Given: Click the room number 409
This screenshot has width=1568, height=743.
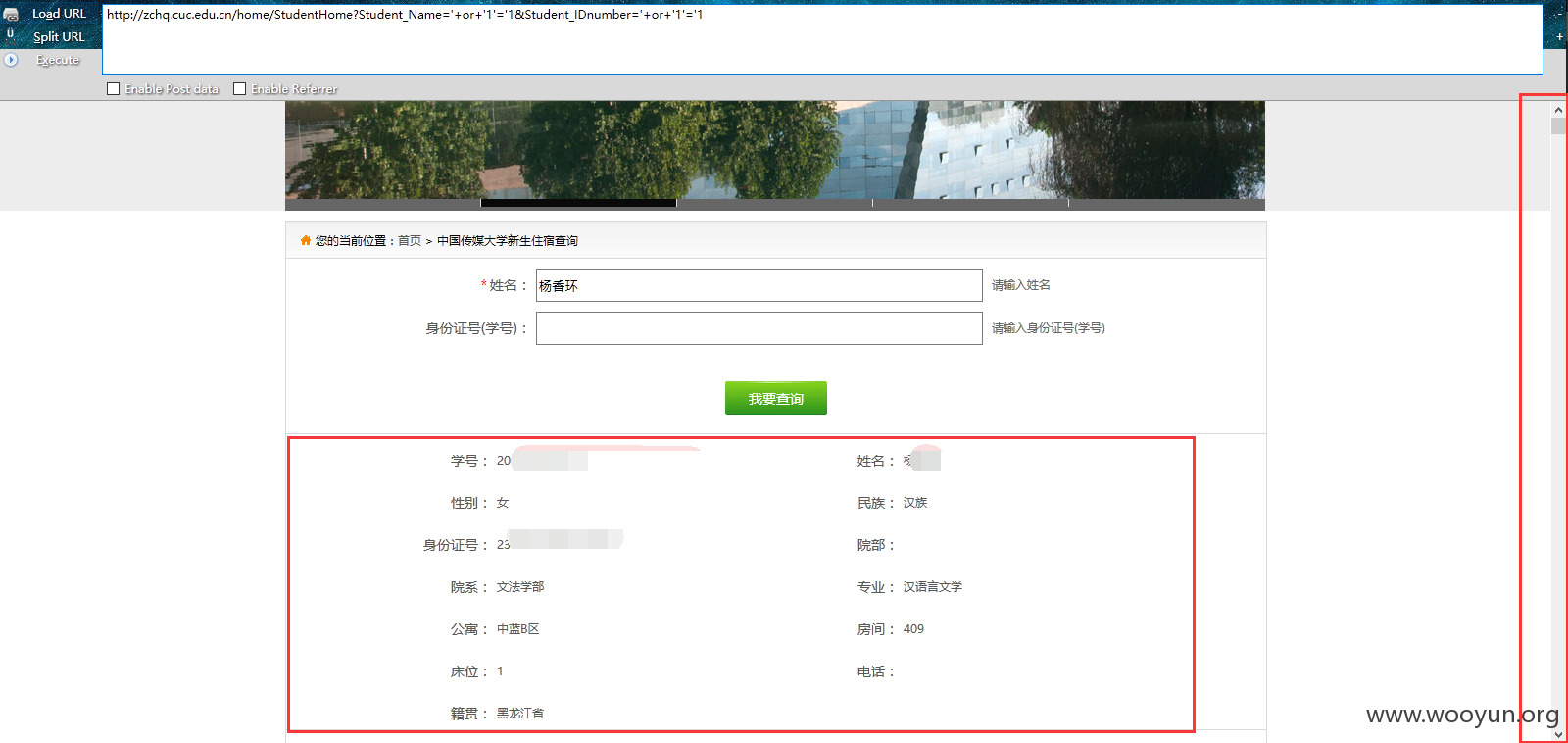Looking at the screenshot, I should click(913, 629).
